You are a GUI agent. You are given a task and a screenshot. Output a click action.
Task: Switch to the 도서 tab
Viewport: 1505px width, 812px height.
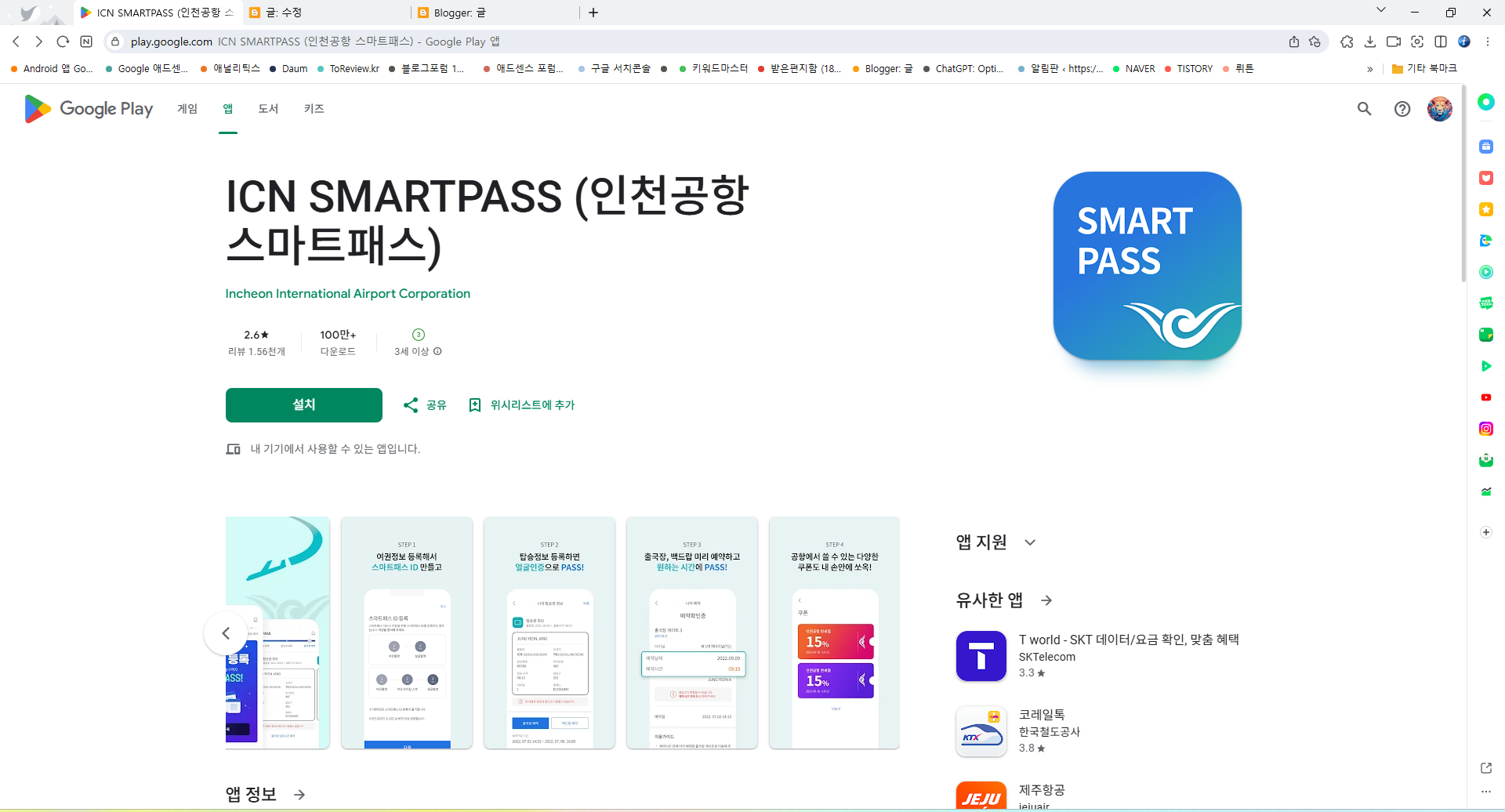268,109
